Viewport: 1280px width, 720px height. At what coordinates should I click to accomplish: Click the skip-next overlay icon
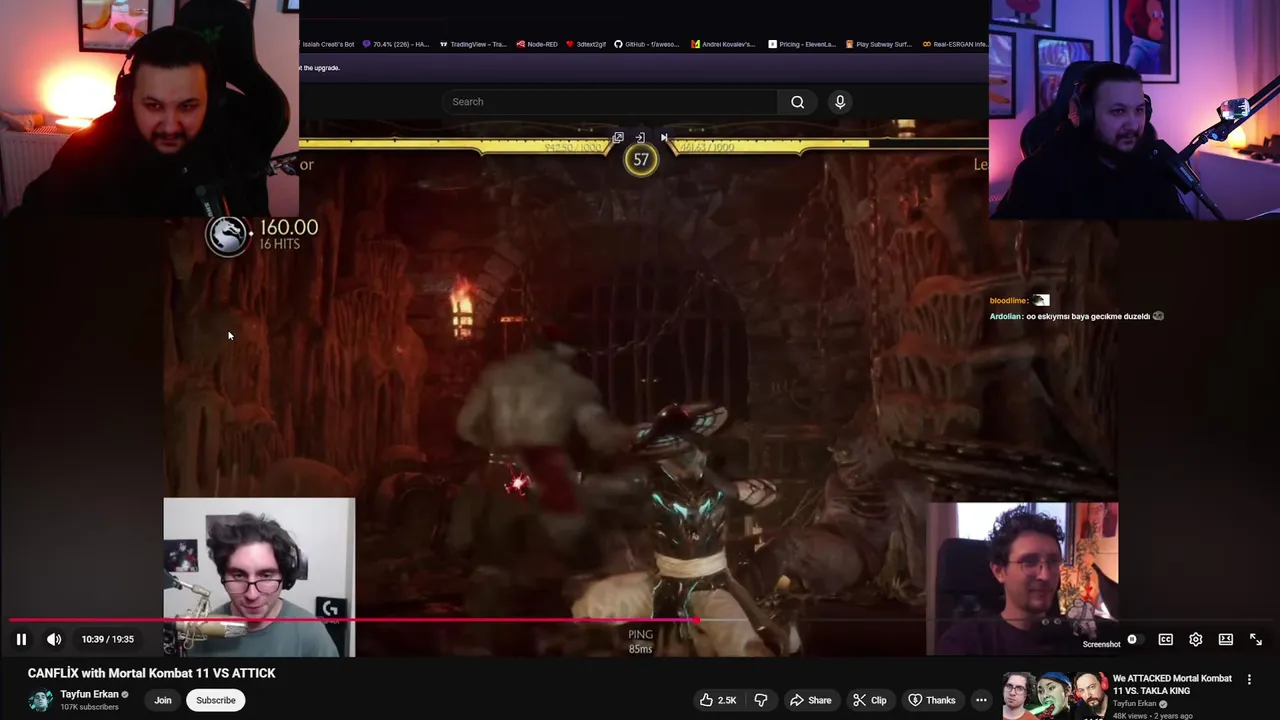[x=663, y=137]
